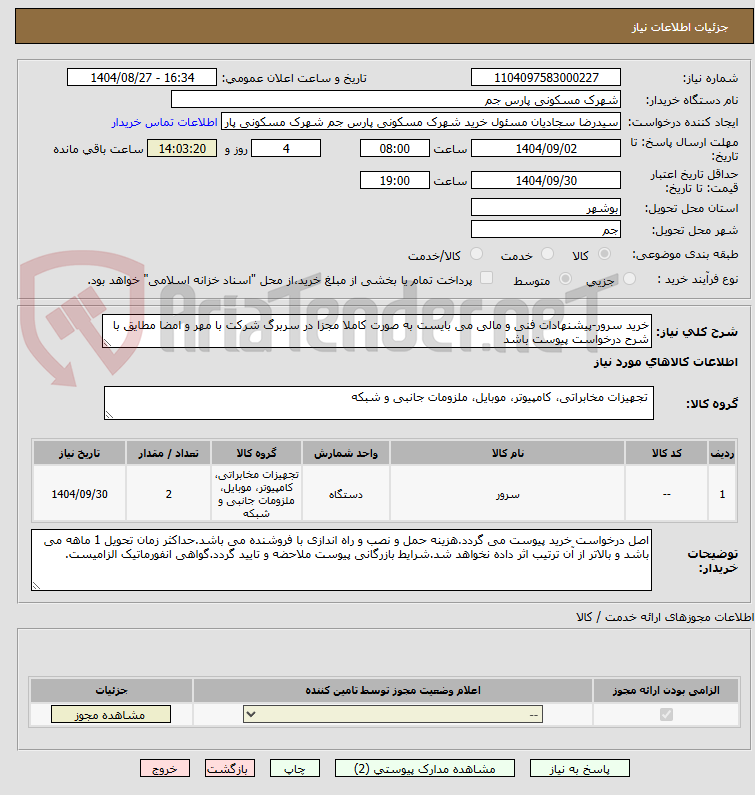The image size is (755, 795).
Task: Click price validity time 19:00
Action: pyautogui.click(x=394, y=180)
